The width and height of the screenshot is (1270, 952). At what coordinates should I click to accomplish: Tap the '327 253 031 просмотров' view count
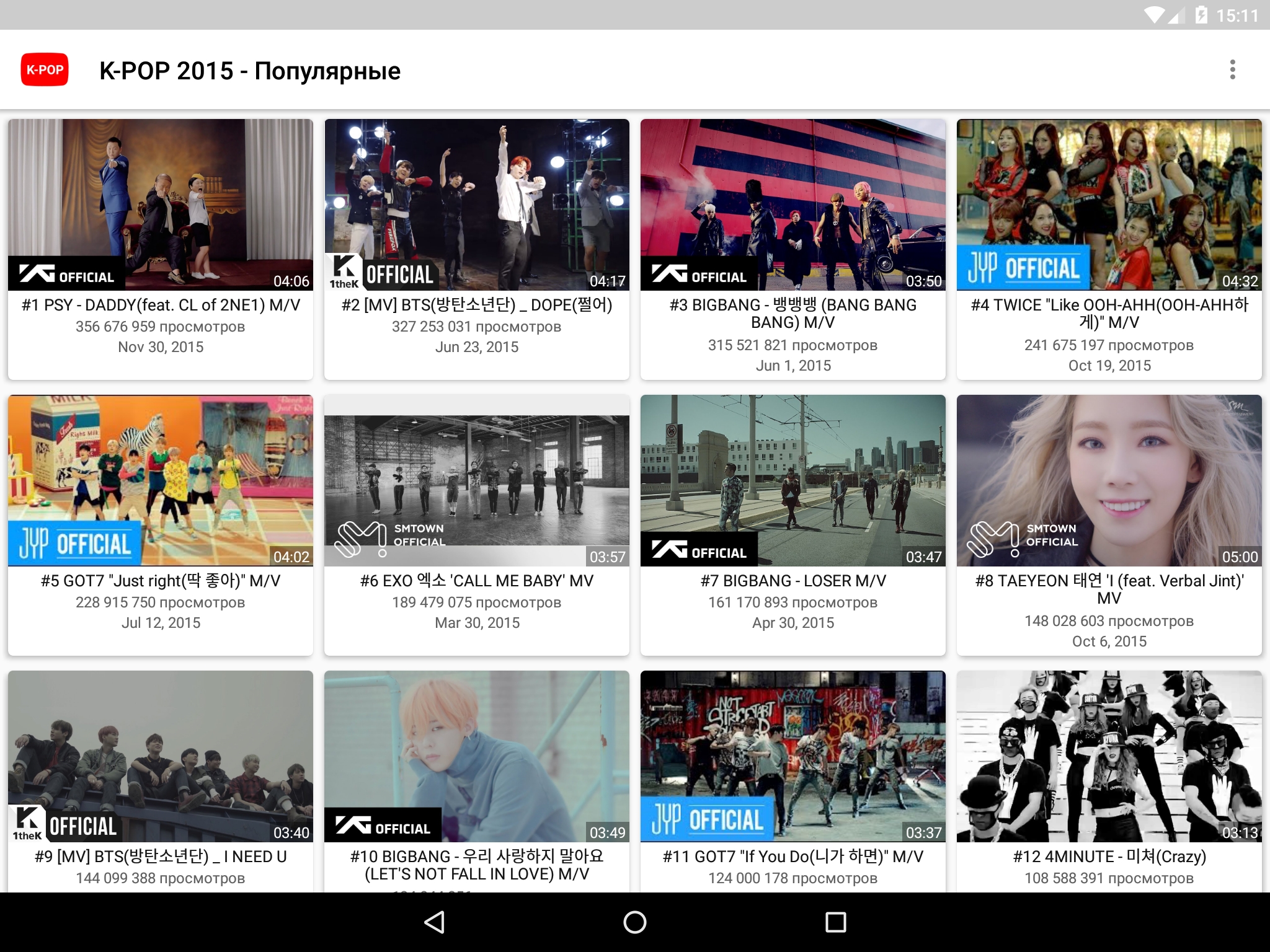point(477,327)
